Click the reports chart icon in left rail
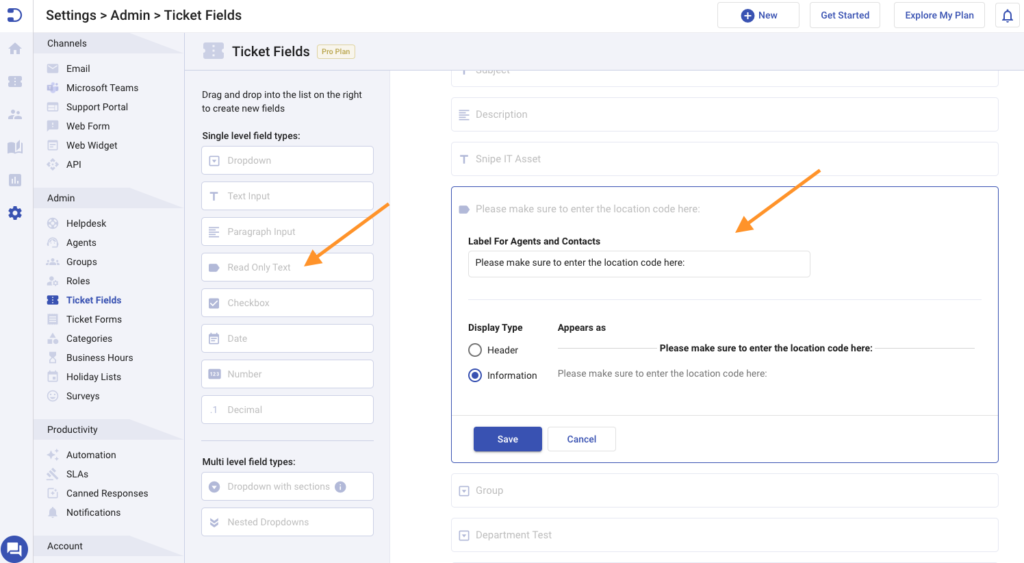Screen dimensions: 1024x563 tap(15, 180)
